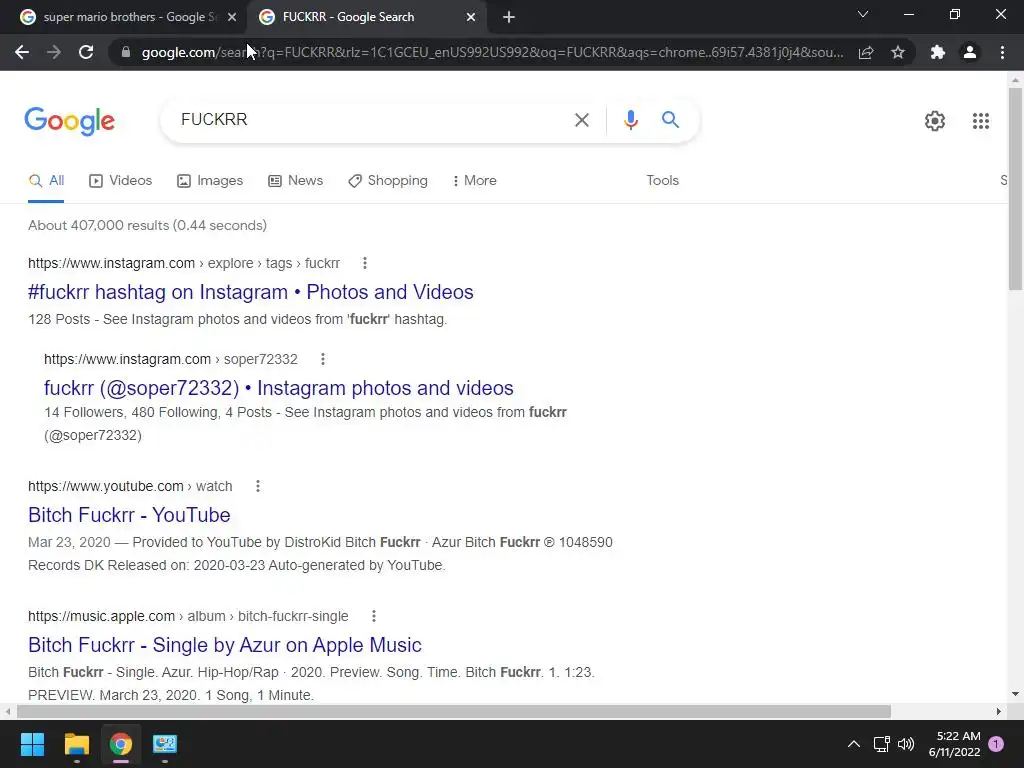
Task: Switch to Shopping results
Action: tap(388, 181)
